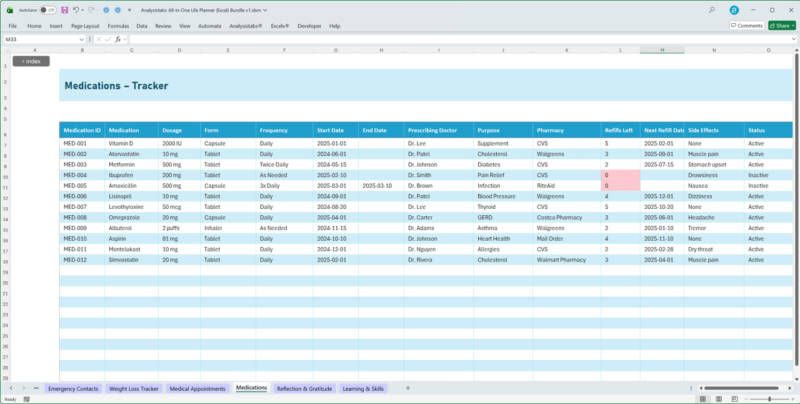
Task: Add a new sheet with plus icon
Action: tap(407, 388)
